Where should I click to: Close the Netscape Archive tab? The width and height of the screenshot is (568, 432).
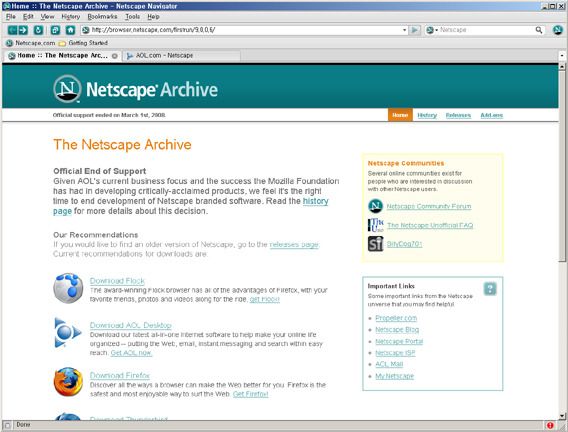coord(114,56)
